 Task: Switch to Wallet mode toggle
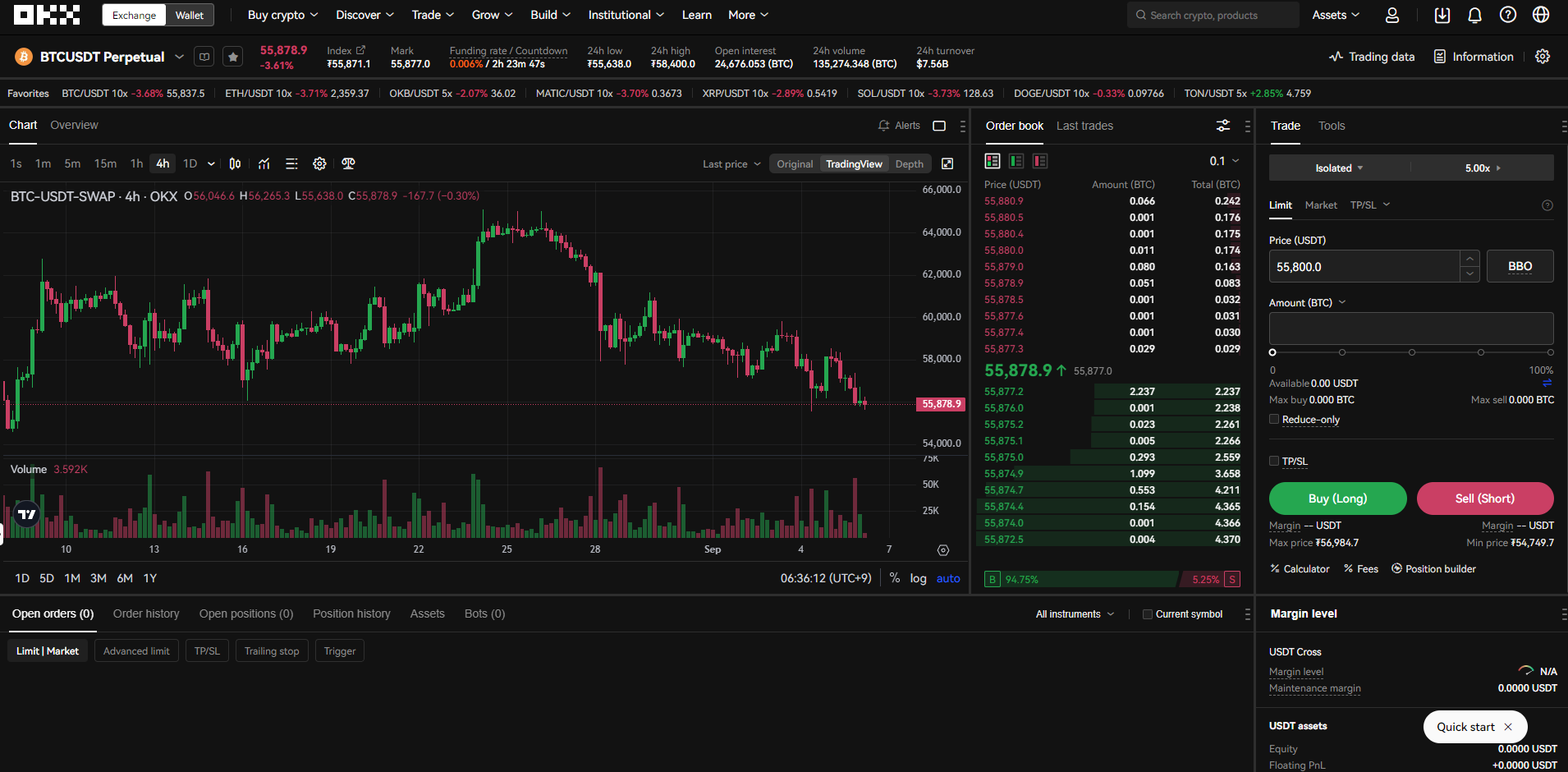190,15
